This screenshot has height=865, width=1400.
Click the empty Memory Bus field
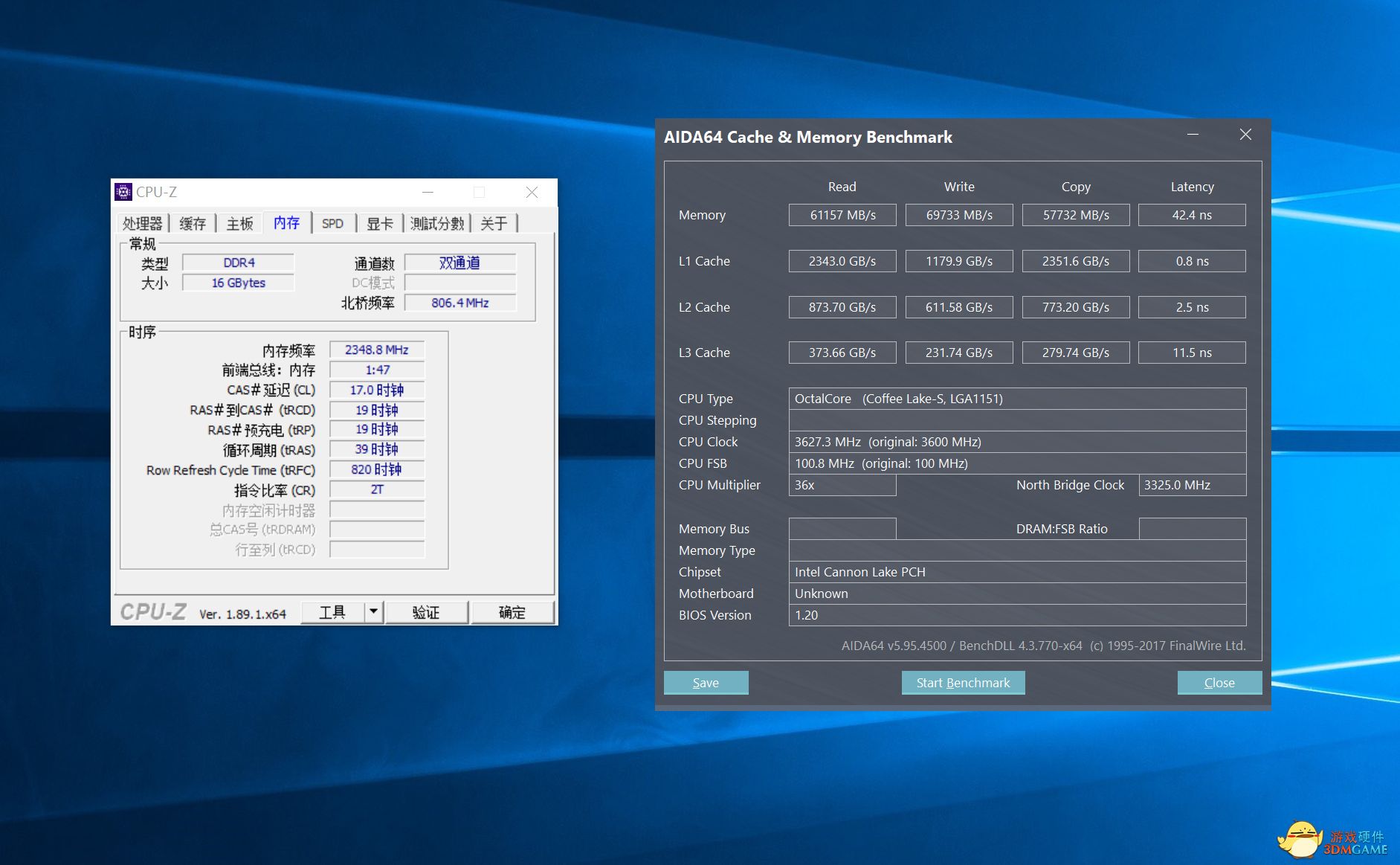842,529
